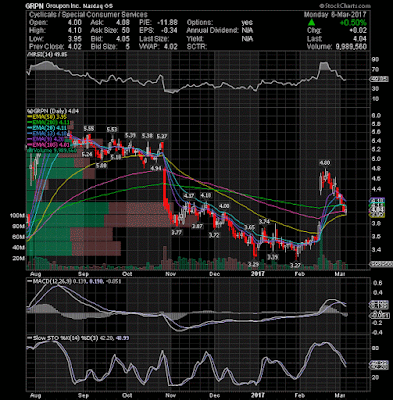Click the 100M volume axis label
Viewport: 393px width, 400px height.
coord(18,216)
